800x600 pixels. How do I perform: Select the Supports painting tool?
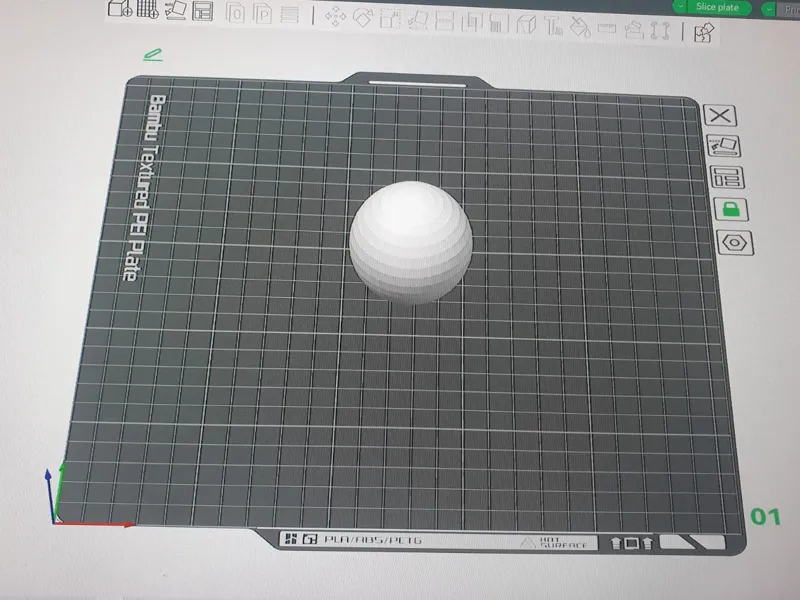[x=498, y=23]
